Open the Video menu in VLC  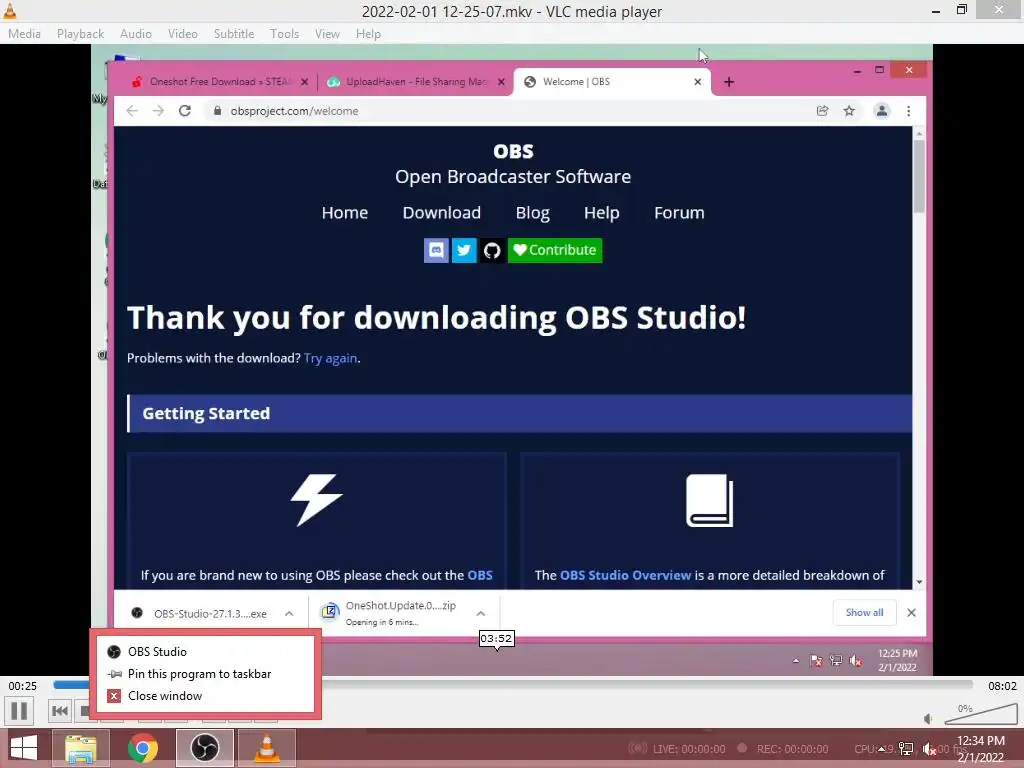coord(183,34)
